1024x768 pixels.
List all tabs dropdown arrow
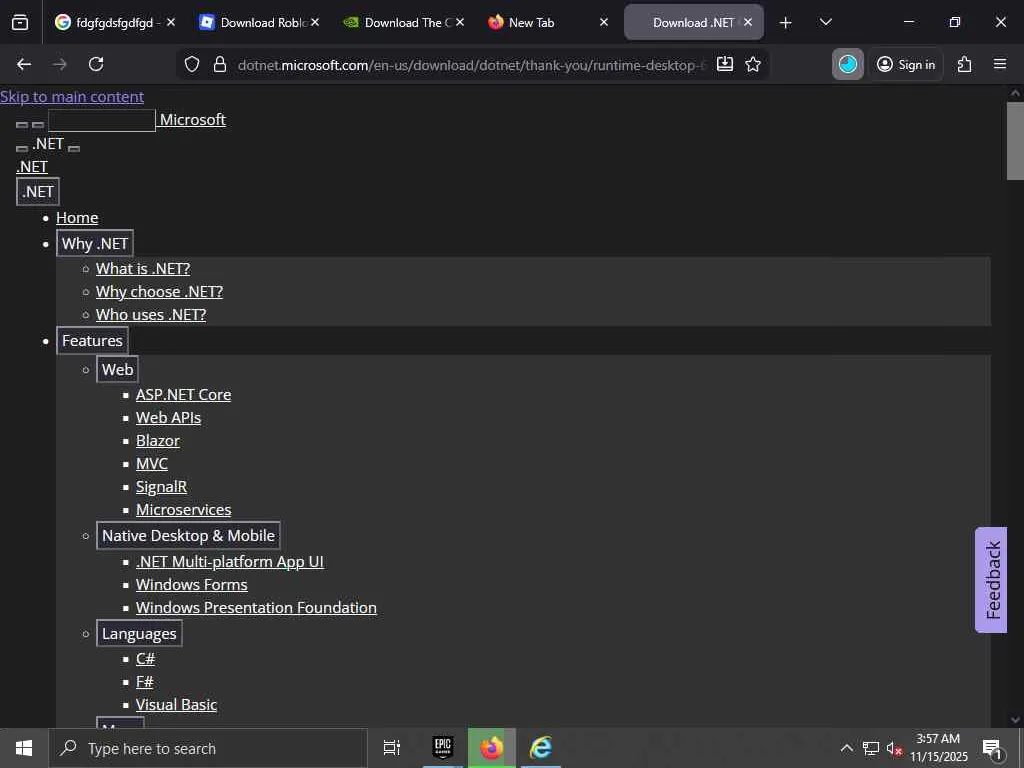pos(825,23)
